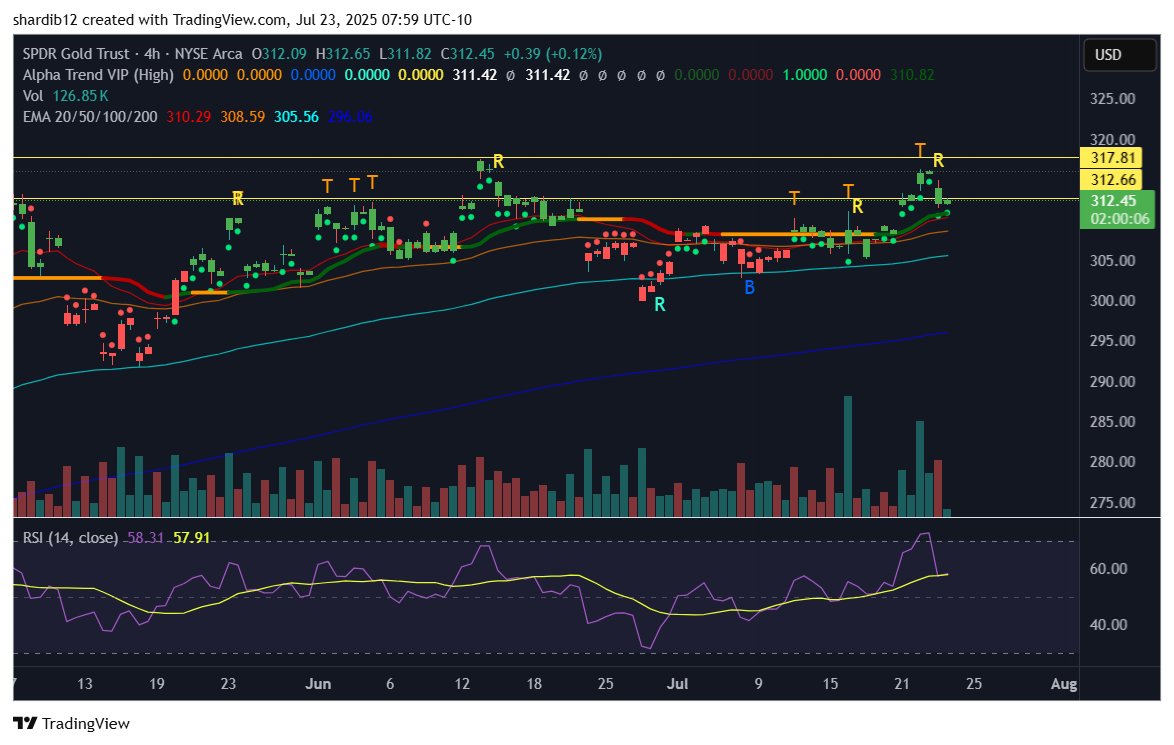Click the 275.00 price axis label
Image resolution: width=1174 pixels, height=745 pixels.
pyautogui.click(x=1113, y=502)
